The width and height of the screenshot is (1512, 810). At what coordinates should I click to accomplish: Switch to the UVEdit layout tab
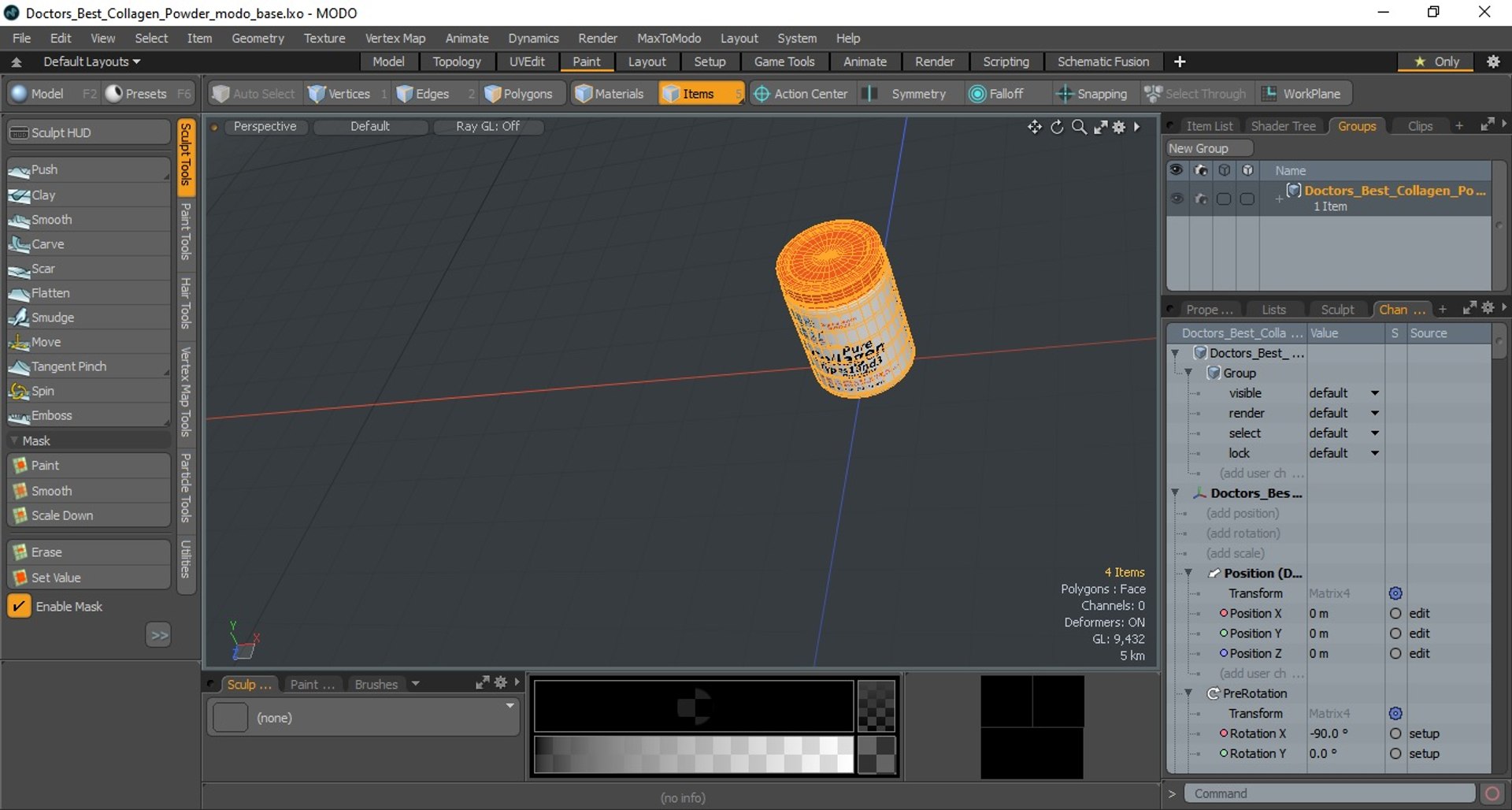526,61
